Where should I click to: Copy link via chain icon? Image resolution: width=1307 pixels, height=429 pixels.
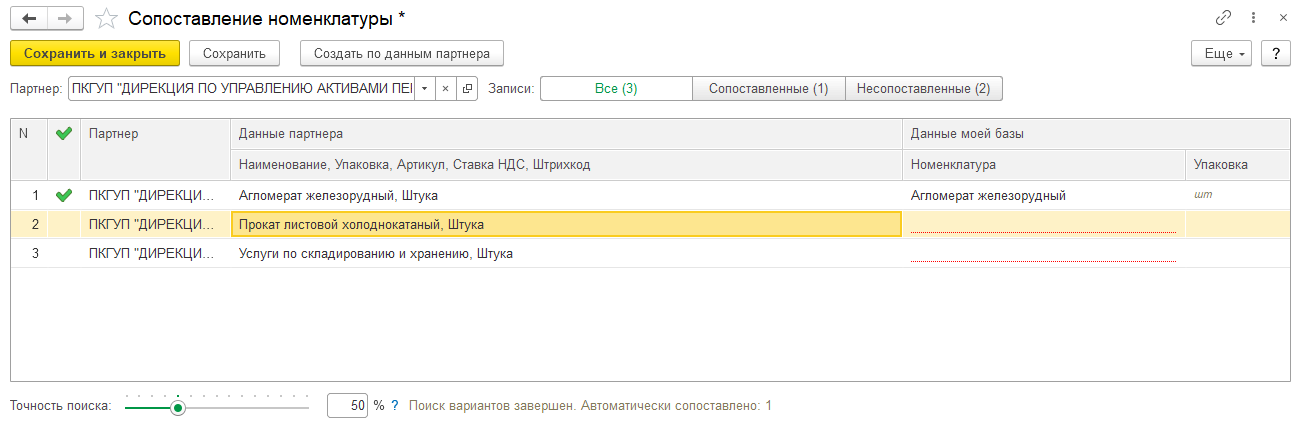[x=1222, y=18]
